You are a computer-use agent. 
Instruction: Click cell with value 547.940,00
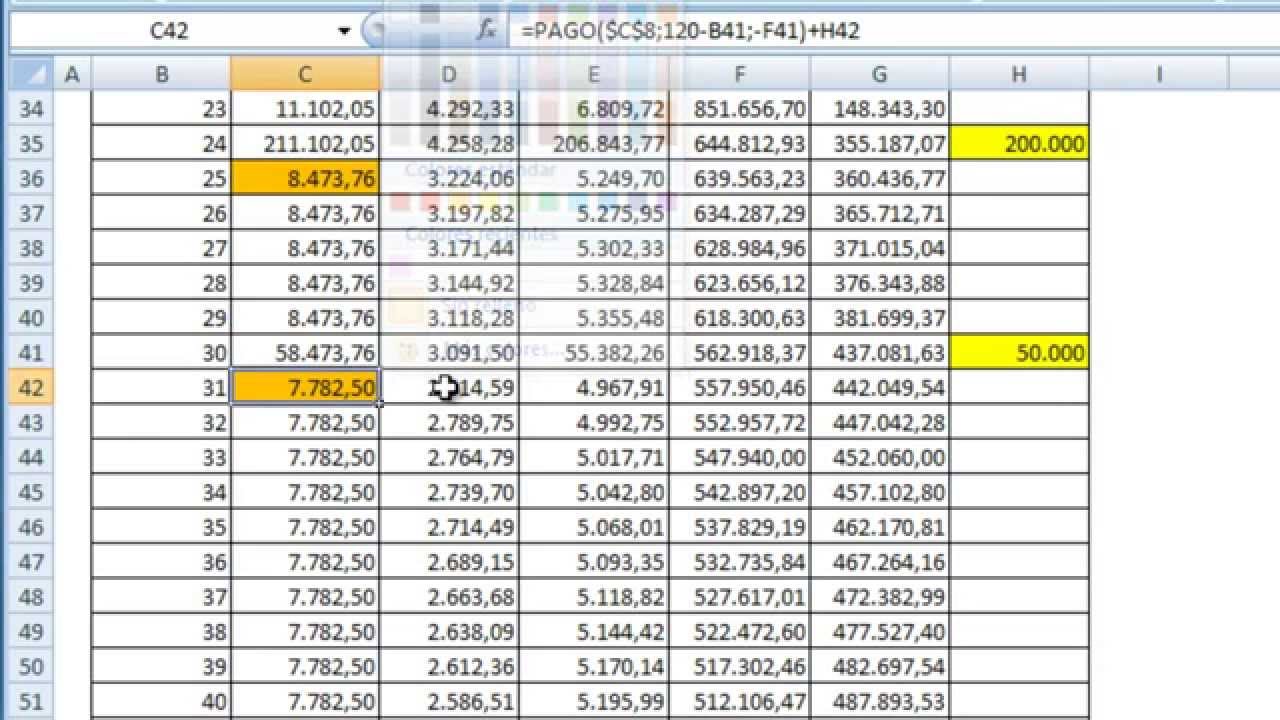pos(740,458)
